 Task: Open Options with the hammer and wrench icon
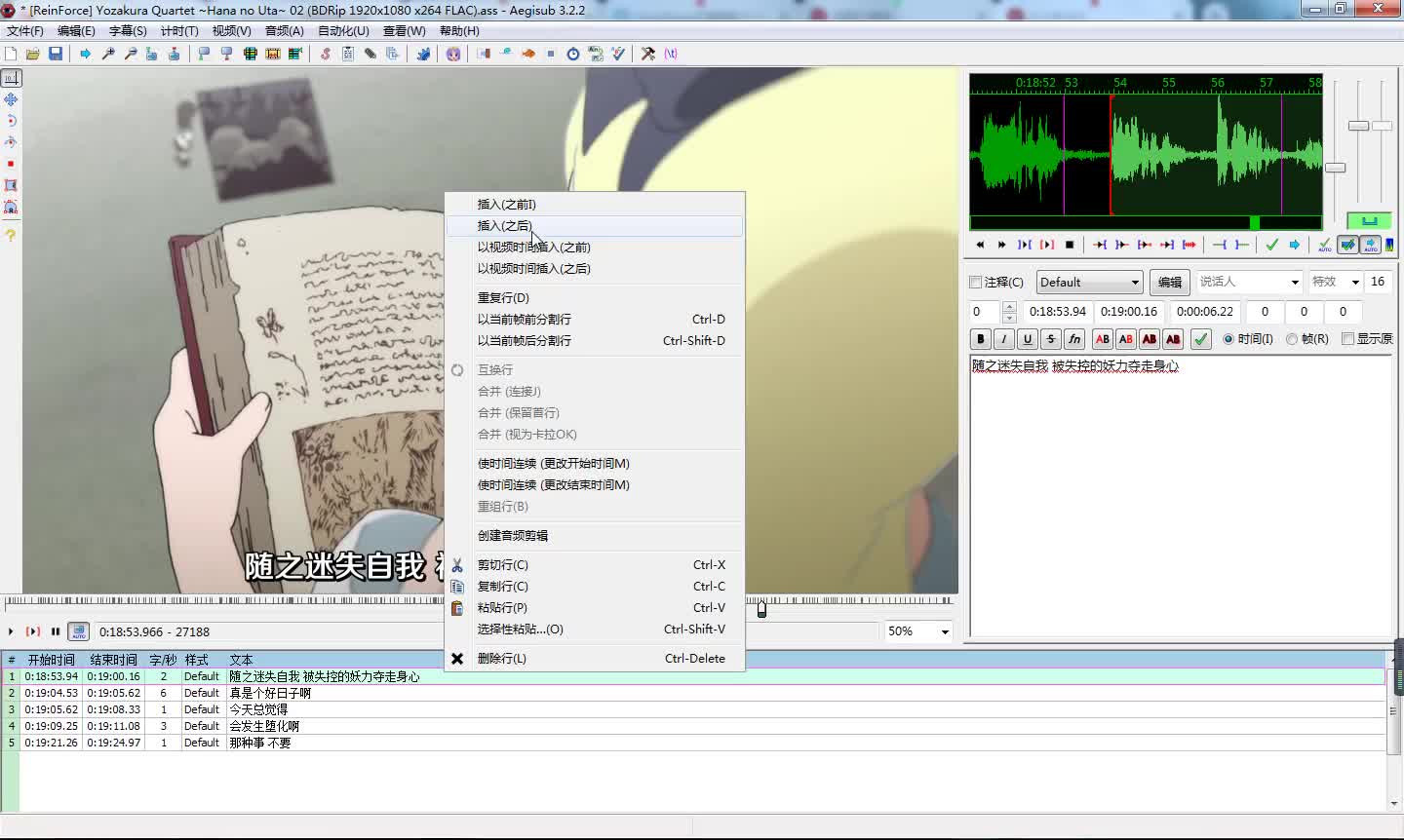pos(647,54)
